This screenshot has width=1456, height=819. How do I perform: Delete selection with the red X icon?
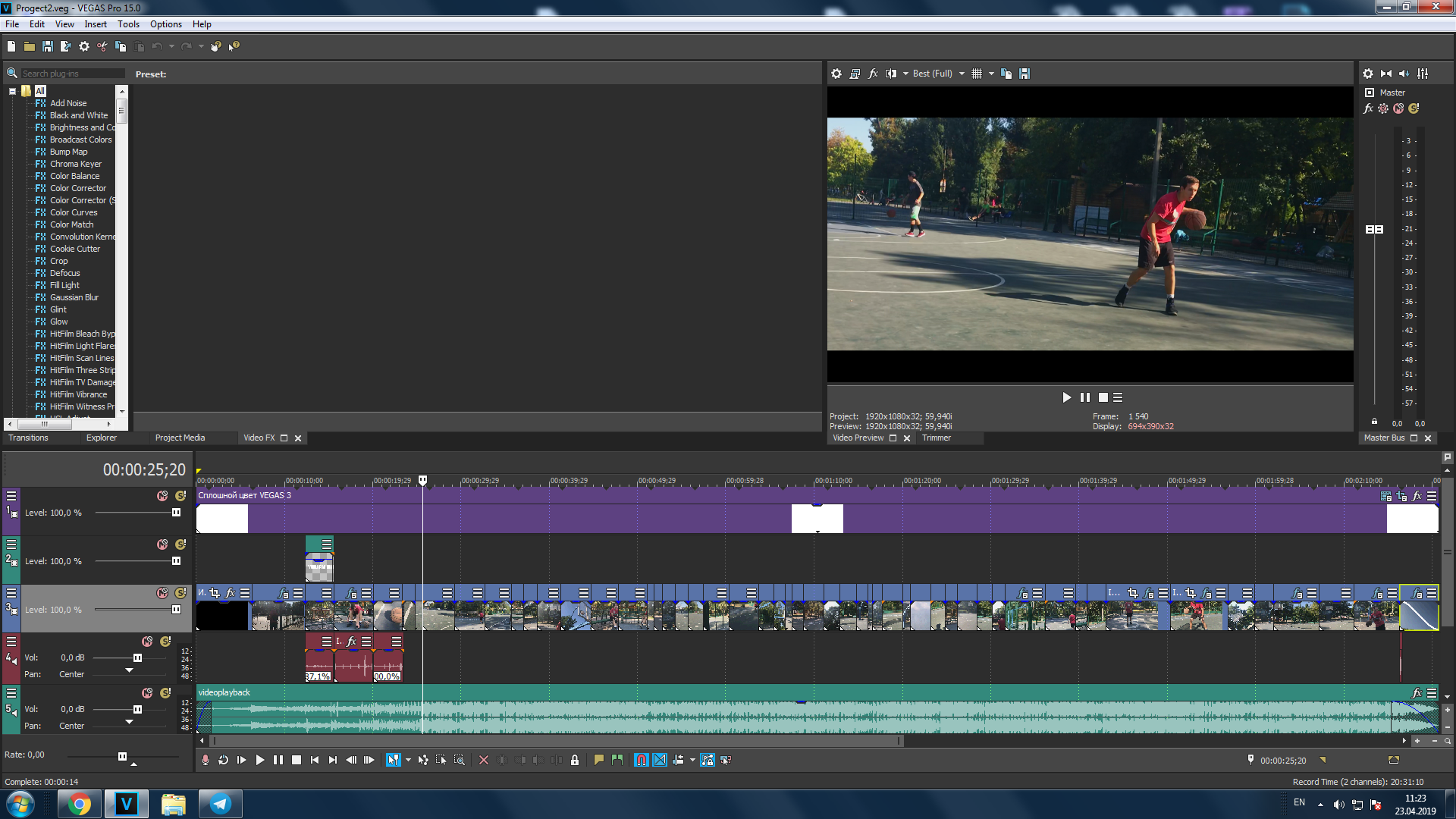[484, 760]
